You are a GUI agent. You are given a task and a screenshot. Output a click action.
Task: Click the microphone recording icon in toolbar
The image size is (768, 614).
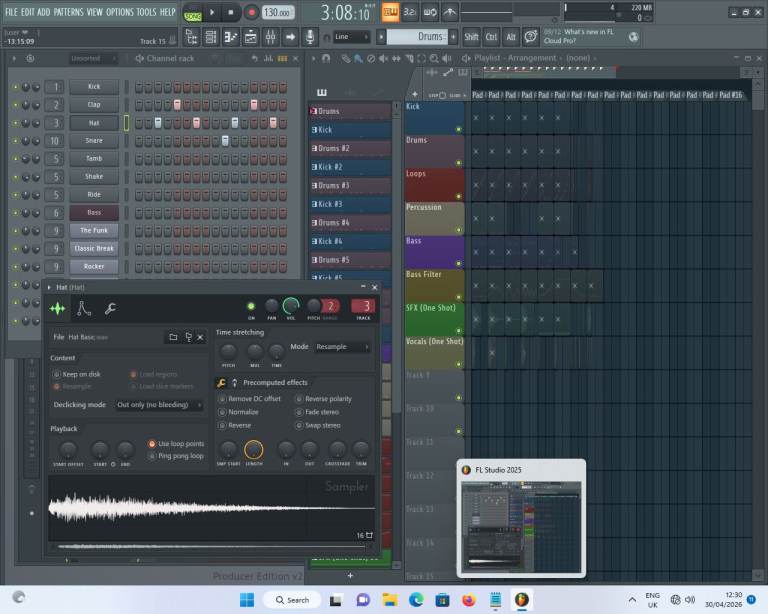[311, 37]
